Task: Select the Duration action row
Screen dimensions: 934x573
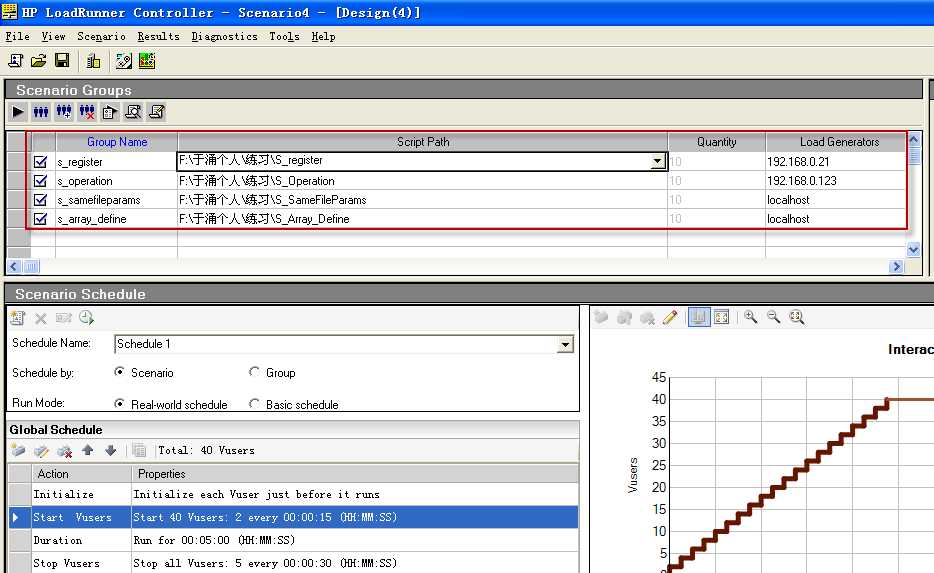Action: click(x=293, y=540)
